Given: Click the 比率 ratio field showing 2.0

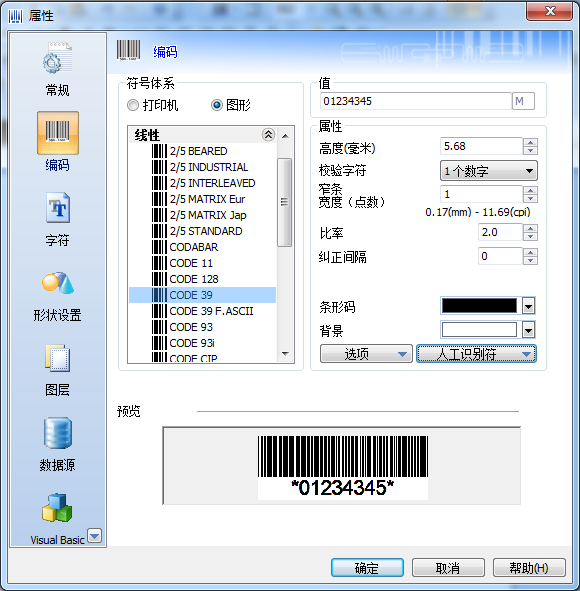Looking at the screenshot, I should click(500, 232).
